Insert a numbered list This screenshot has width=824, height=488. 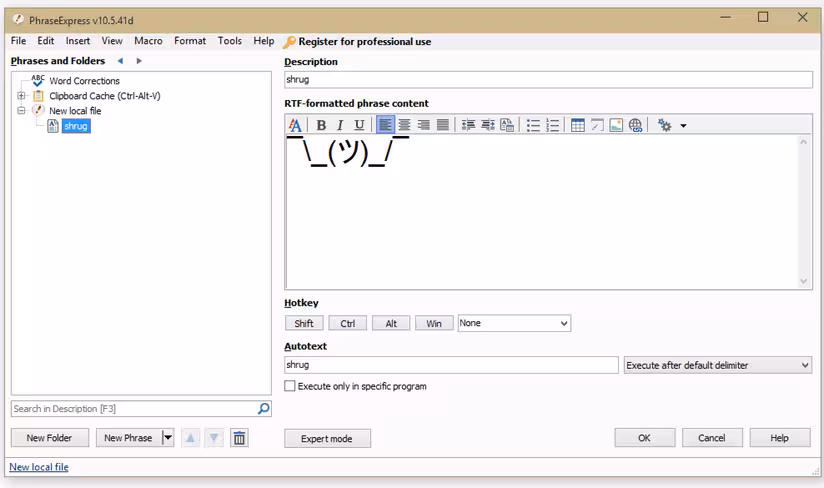pyautogui.click(x=552, y=125)
